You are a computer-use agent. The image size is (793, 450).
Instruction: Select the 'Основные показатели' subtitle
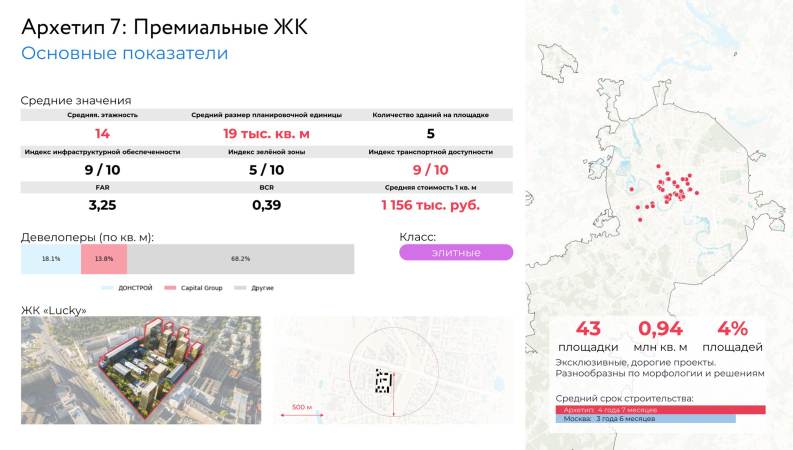pyautogui.click(x=124, y=53)
